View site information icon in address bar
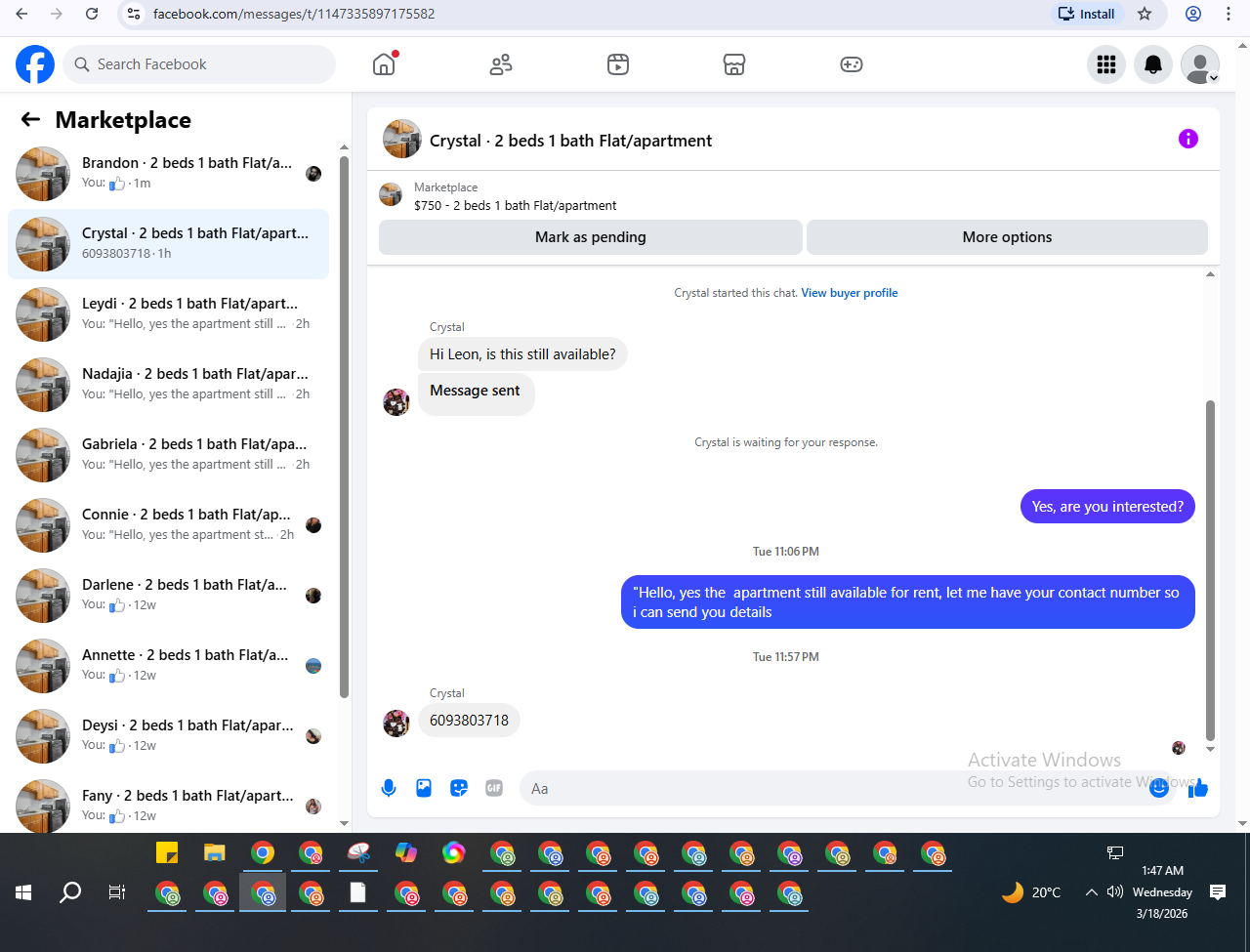The height and width of the screenshot is (952, 1250). [135, 14]
